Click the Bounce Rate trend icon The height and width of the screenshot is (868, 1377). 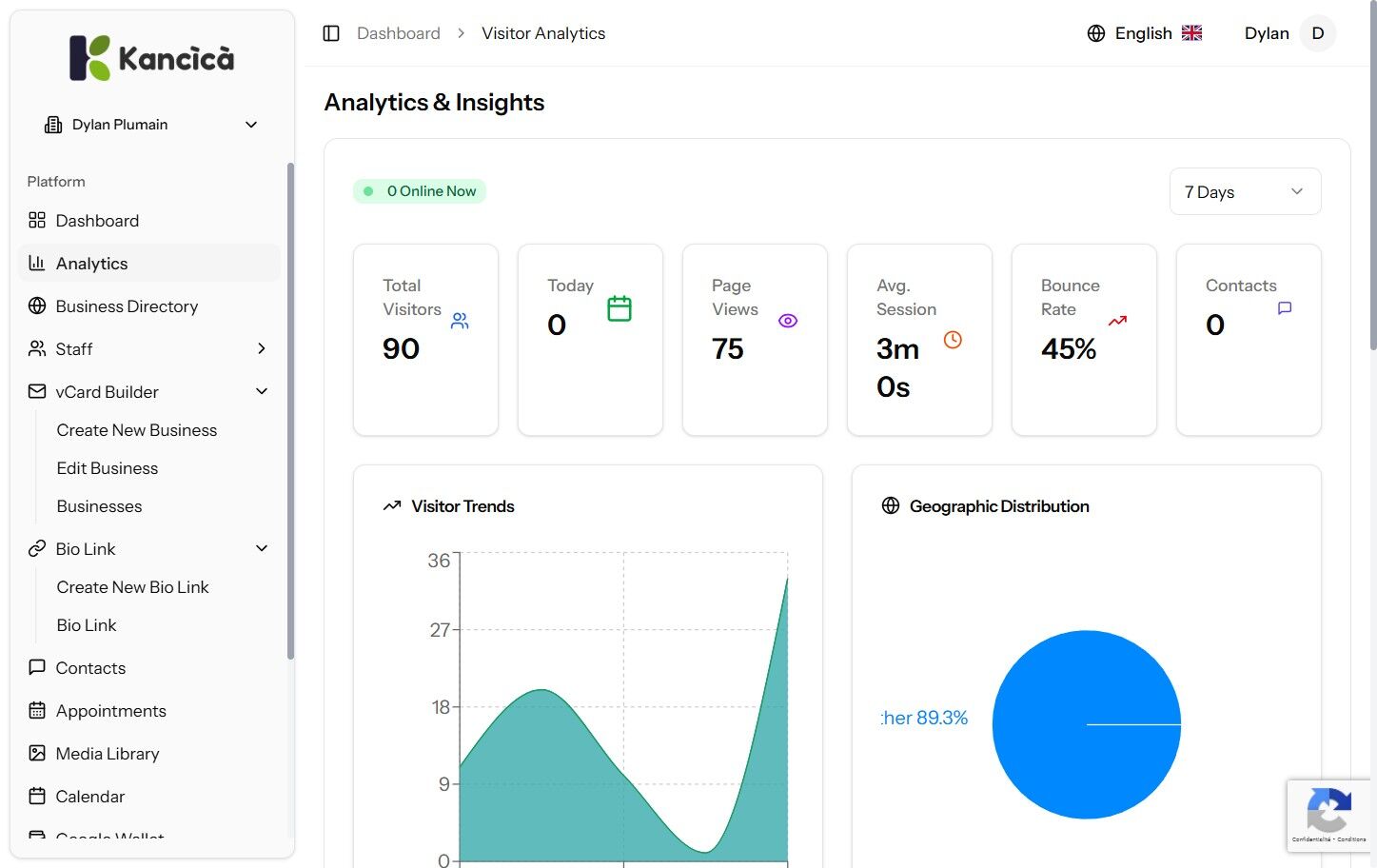click(1117, 321)
